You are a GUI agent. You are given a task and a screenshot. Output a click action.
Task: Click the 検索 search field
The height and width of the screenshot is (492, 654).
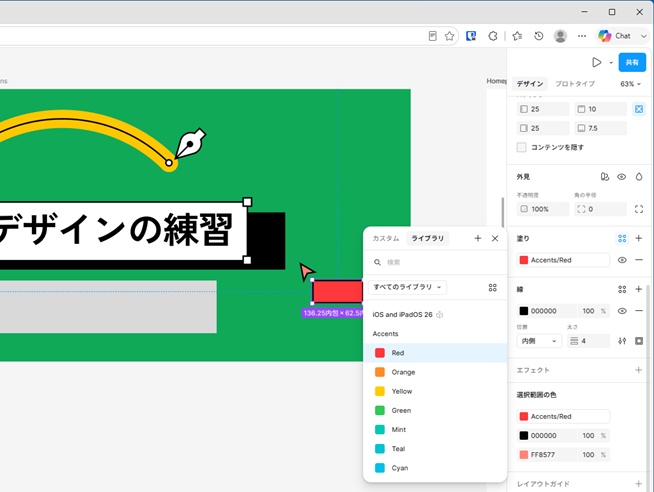435,262
